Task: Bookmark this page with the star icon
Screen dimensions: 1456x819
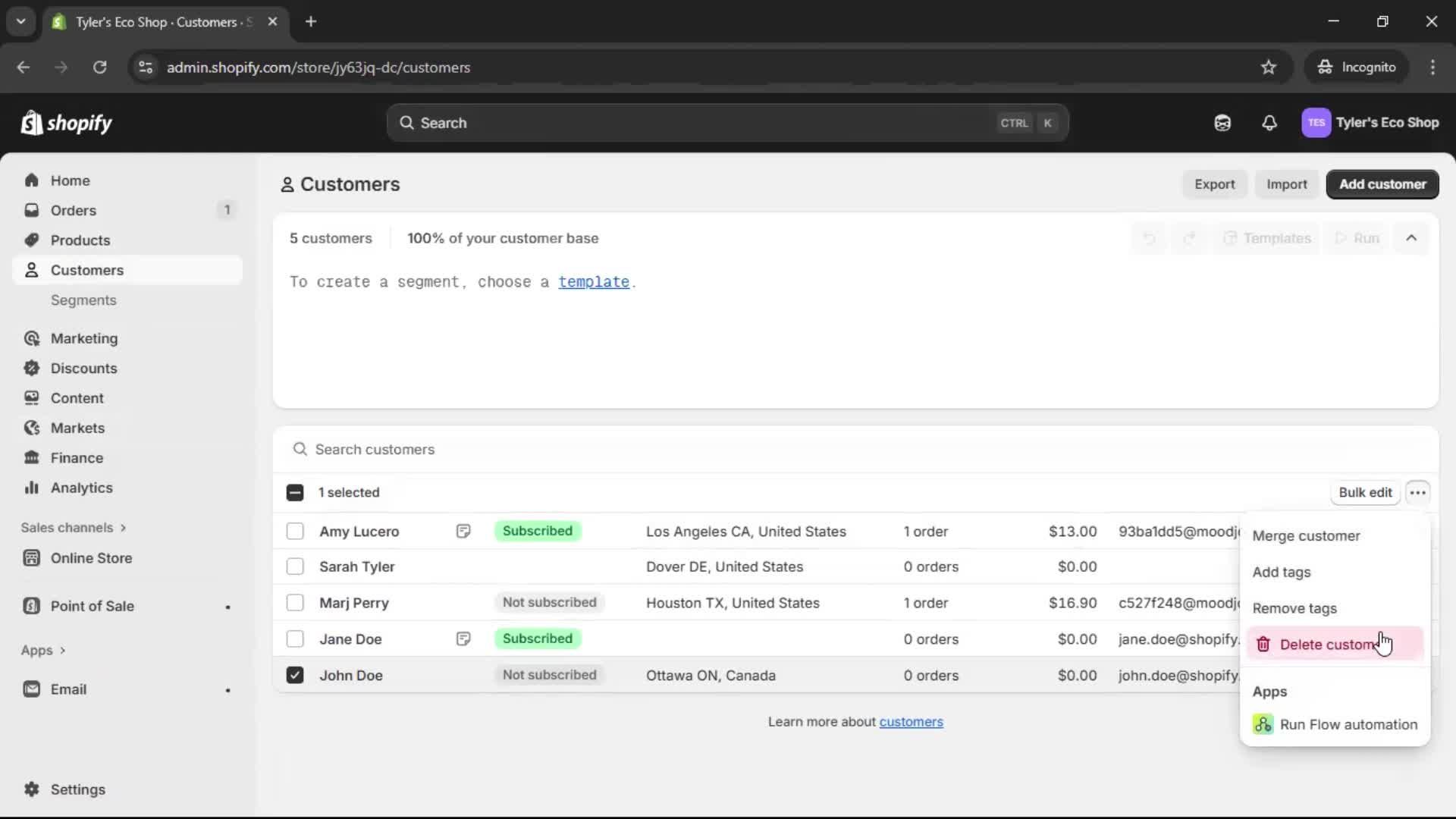Action: pyautogui.click(x=1268, y=67)
